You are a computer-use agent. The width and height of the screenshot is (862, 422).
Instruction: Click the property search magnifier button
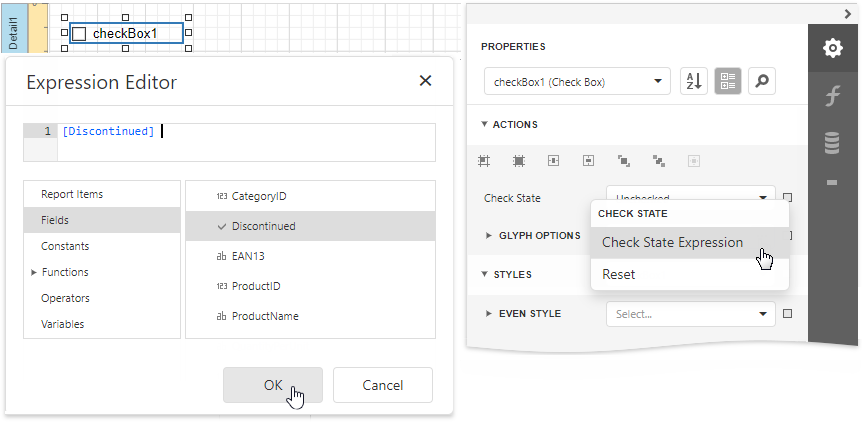click(762, 82)
